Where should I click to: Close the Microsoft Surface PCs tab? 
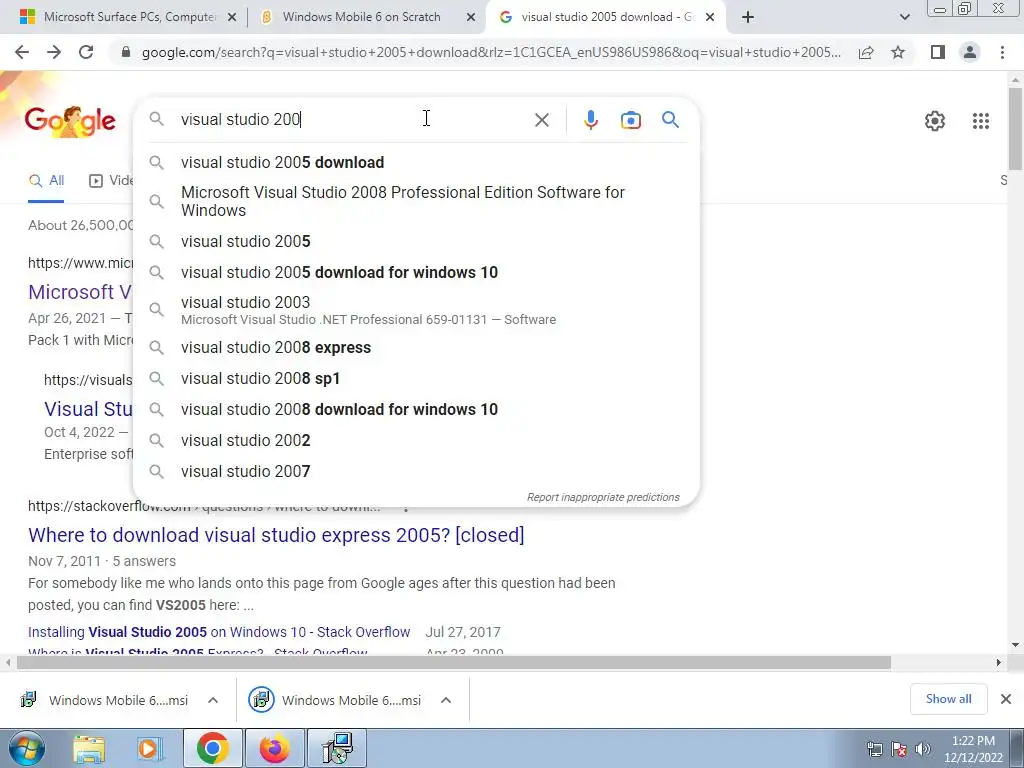231,18
